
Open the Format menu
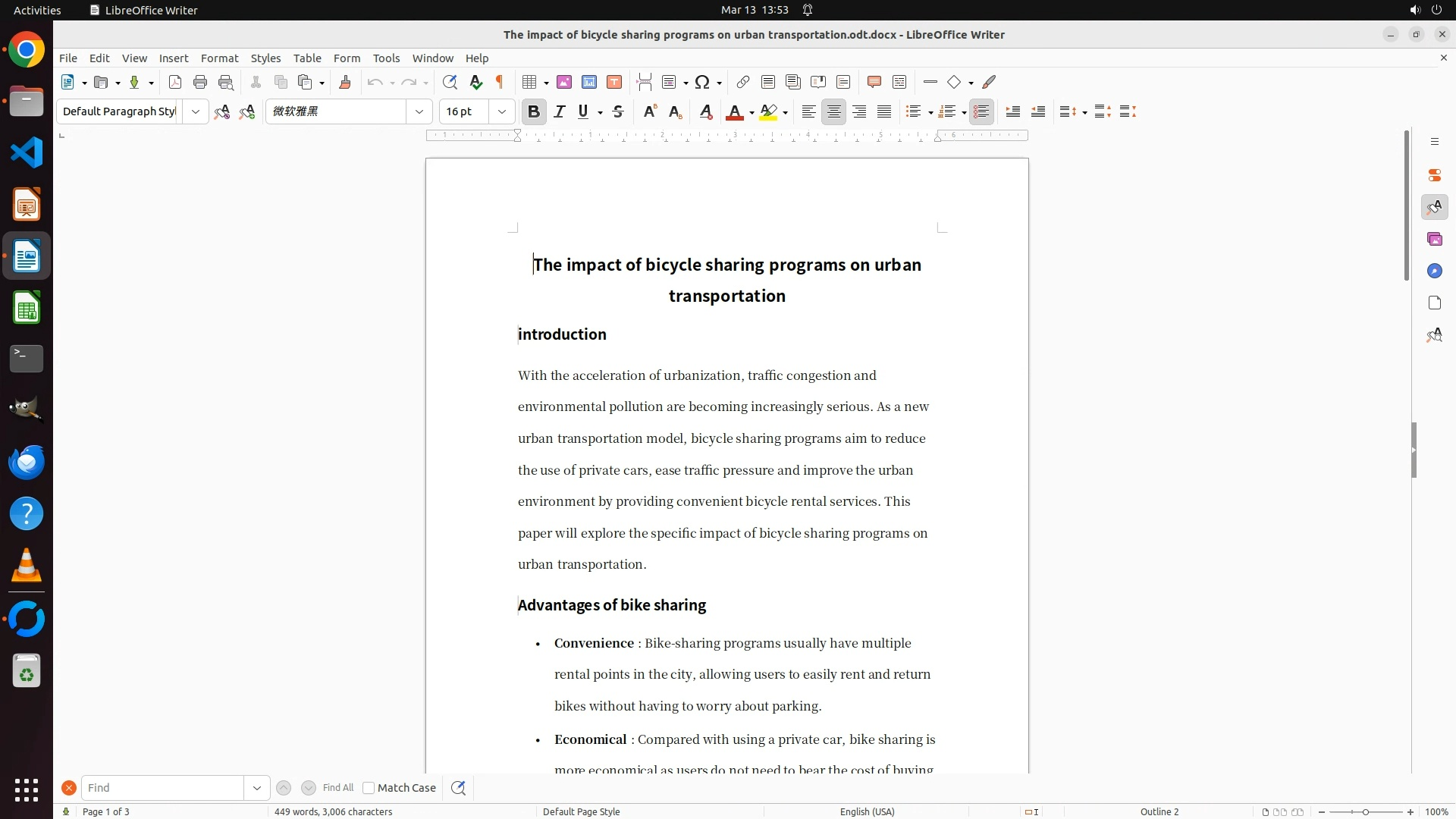219,58
